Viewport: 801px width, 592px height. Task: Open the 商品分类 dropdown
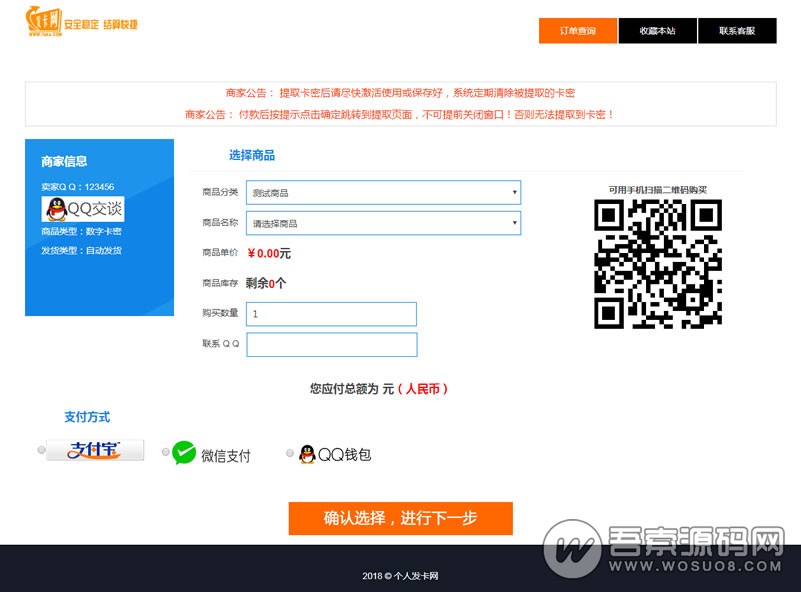(x=384, y=192)
